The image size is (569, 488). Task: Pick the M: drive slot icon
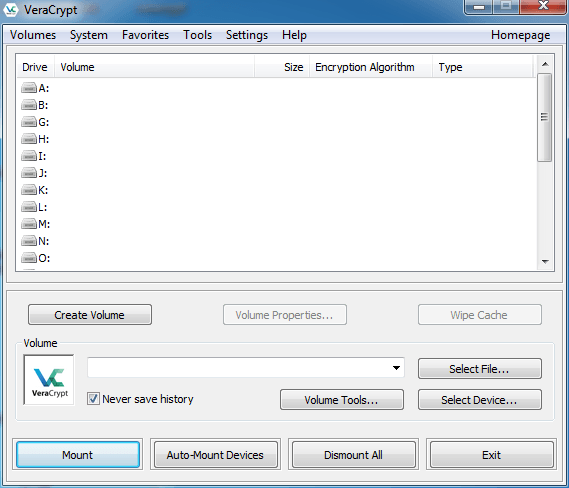(29, 224)
